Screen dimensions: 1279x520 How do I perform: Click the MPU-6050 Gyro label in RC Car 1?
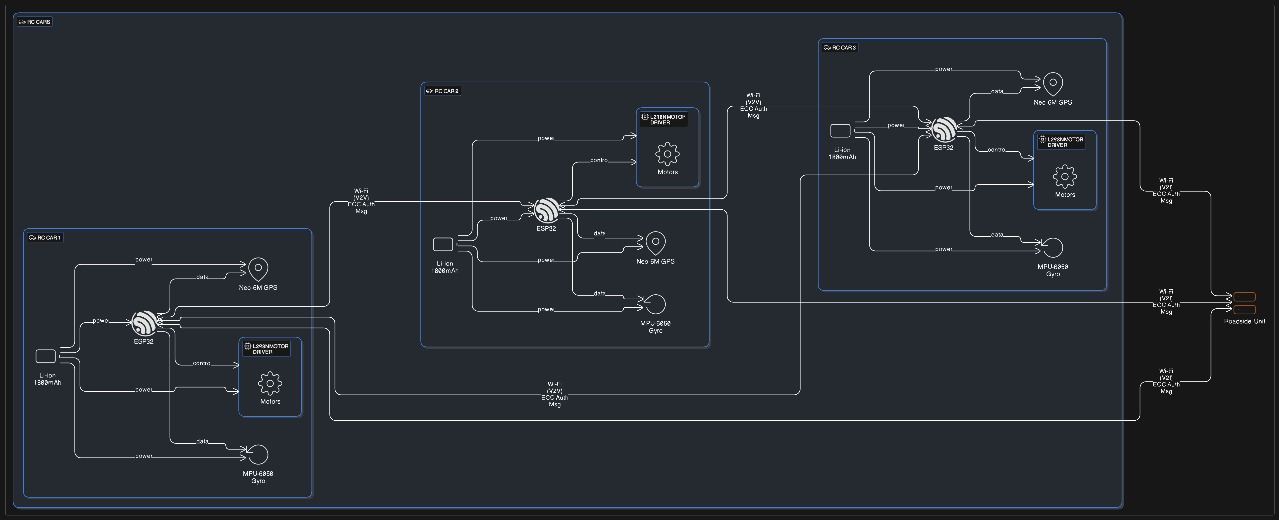[x=258, y=477]
